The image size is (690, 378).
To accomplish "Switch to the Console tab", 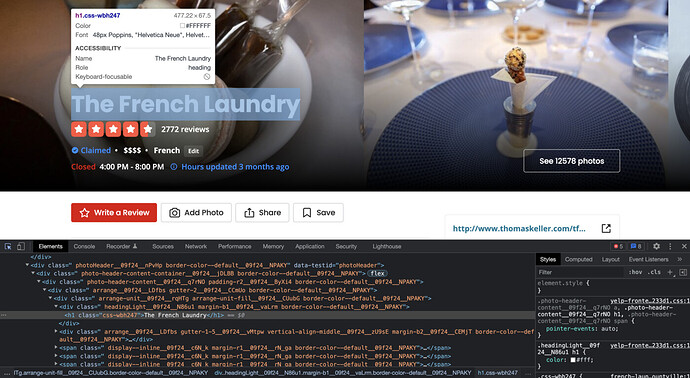I will coord(84,246).
